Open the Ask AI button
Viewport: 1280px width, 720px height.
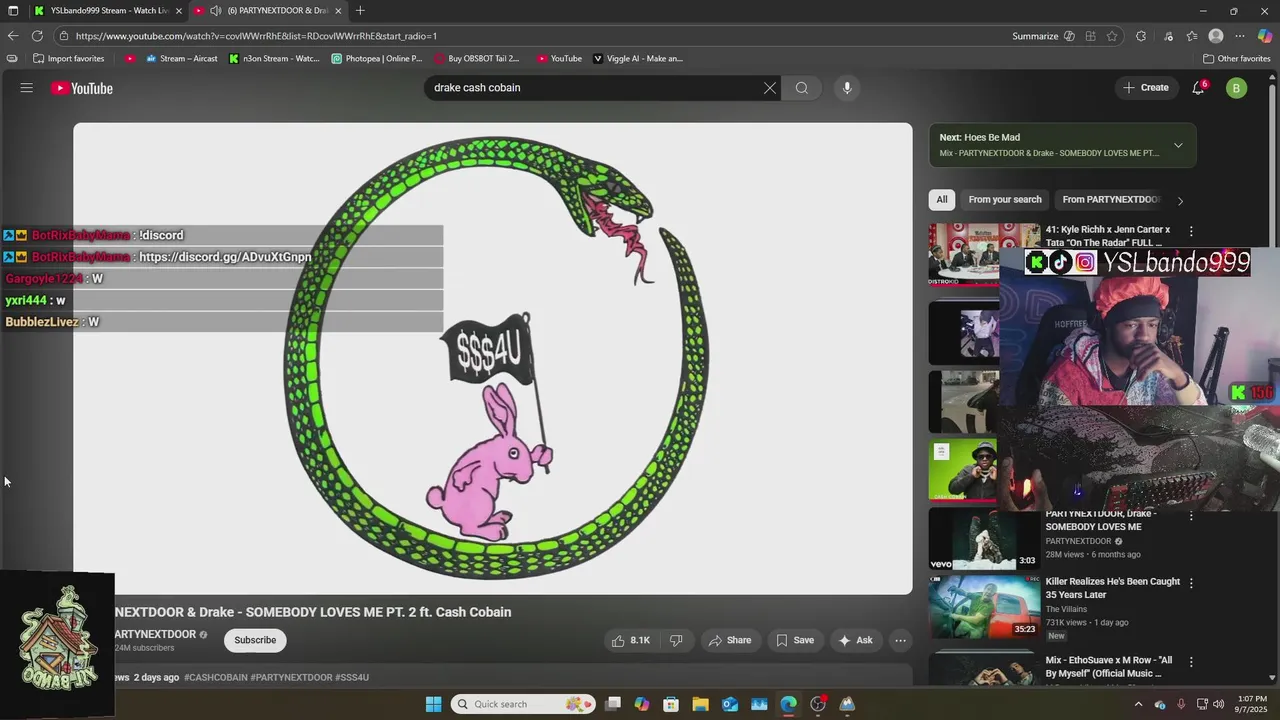tap(855, 640)
